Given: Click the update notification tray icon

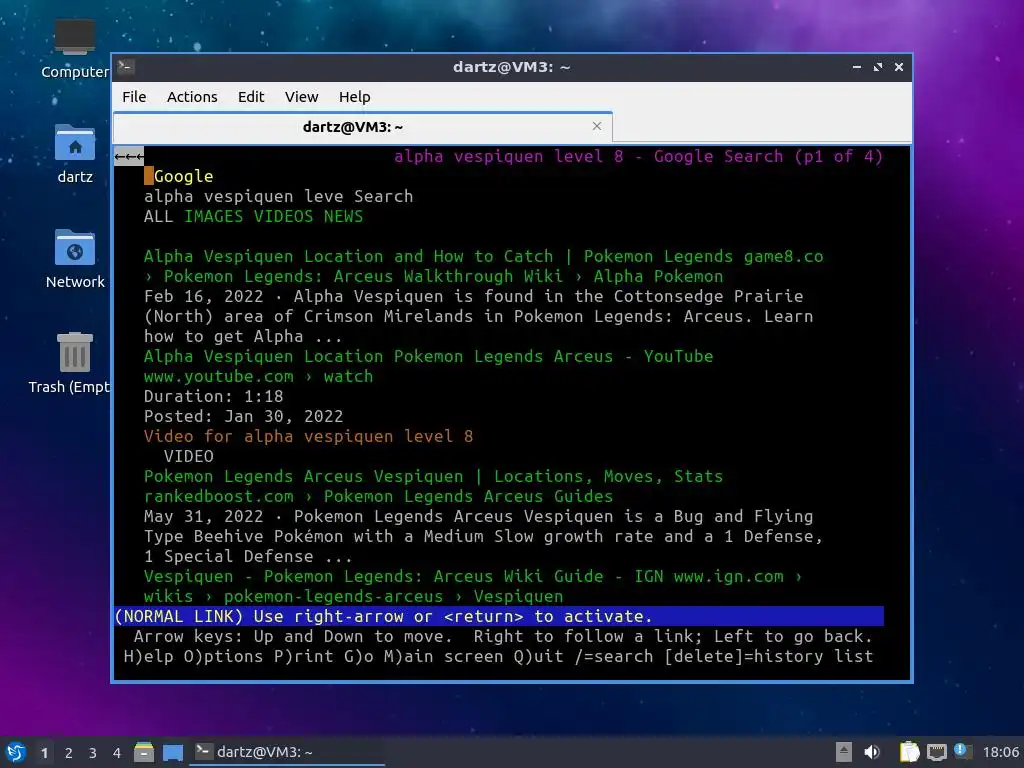Looking at the screenshot, I should click(x=962, y=751).
